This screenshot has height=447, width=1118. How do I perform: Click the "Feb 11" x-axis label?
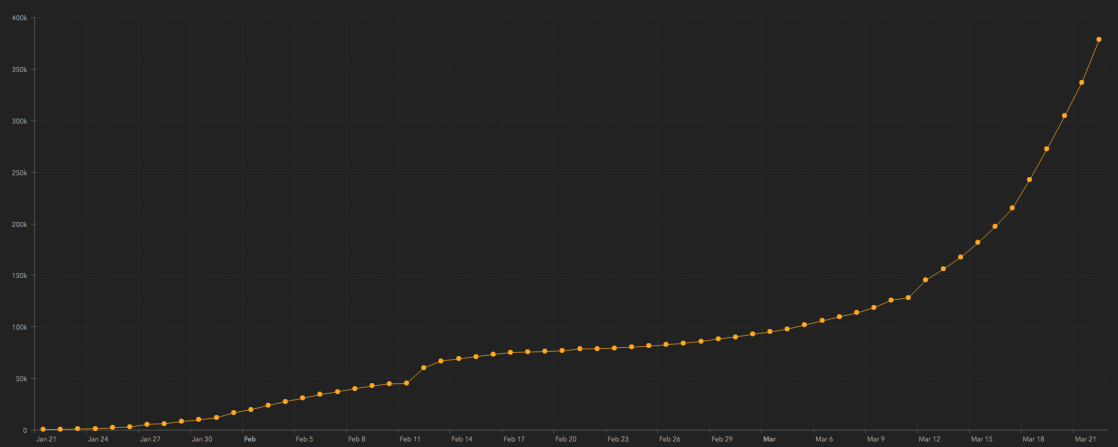pyautogui.click(x=410, y=439)
